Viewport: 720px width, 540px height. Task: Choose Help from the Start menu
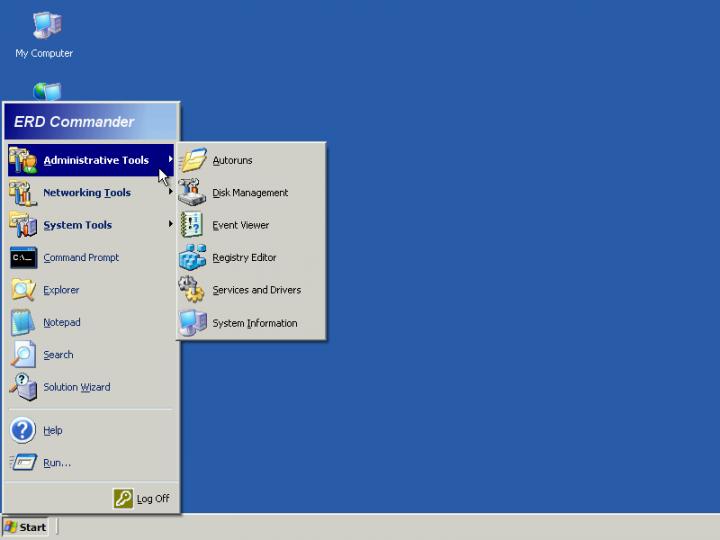52,431
